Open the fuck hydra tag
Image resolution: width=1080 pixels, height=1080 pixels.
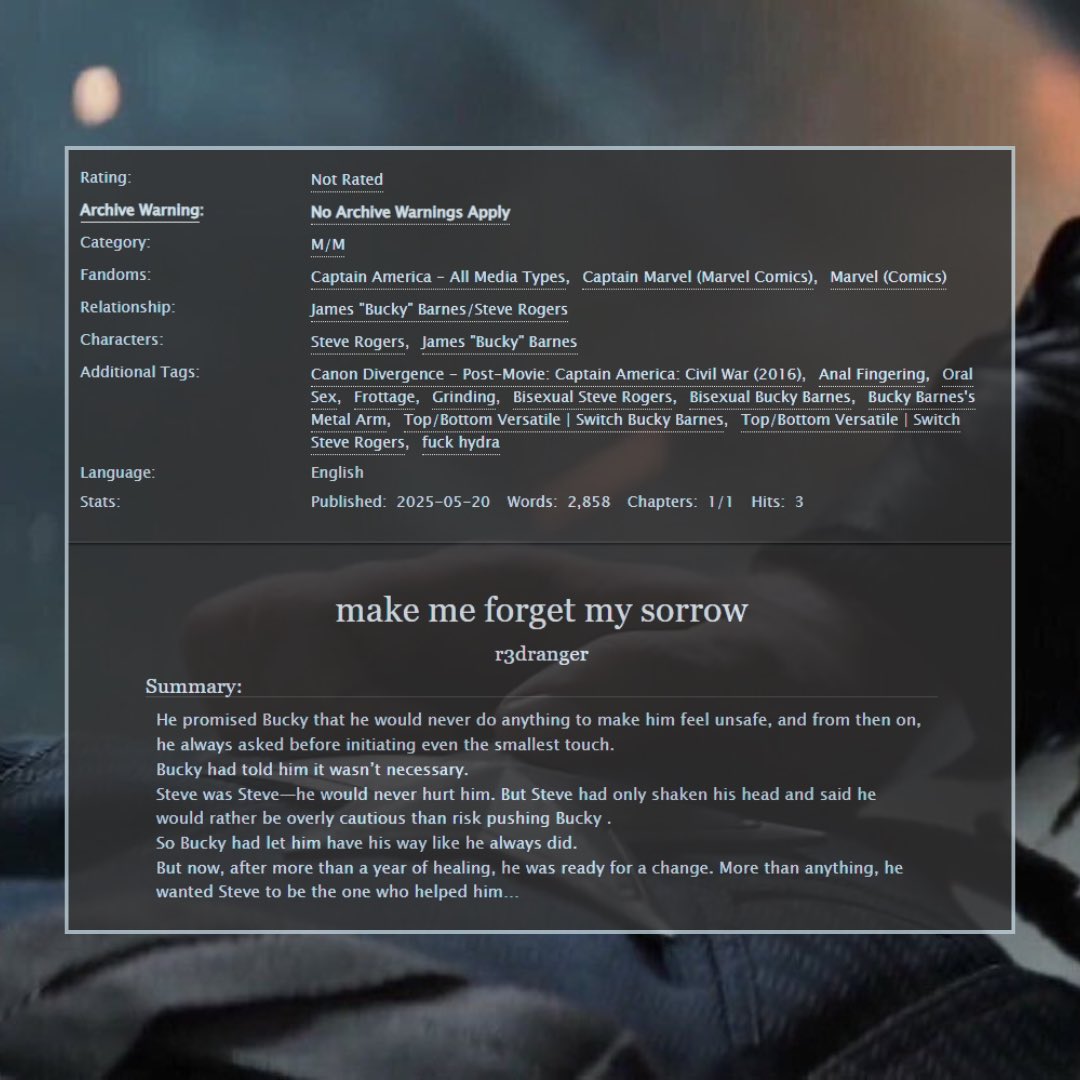tap(461, 442)
